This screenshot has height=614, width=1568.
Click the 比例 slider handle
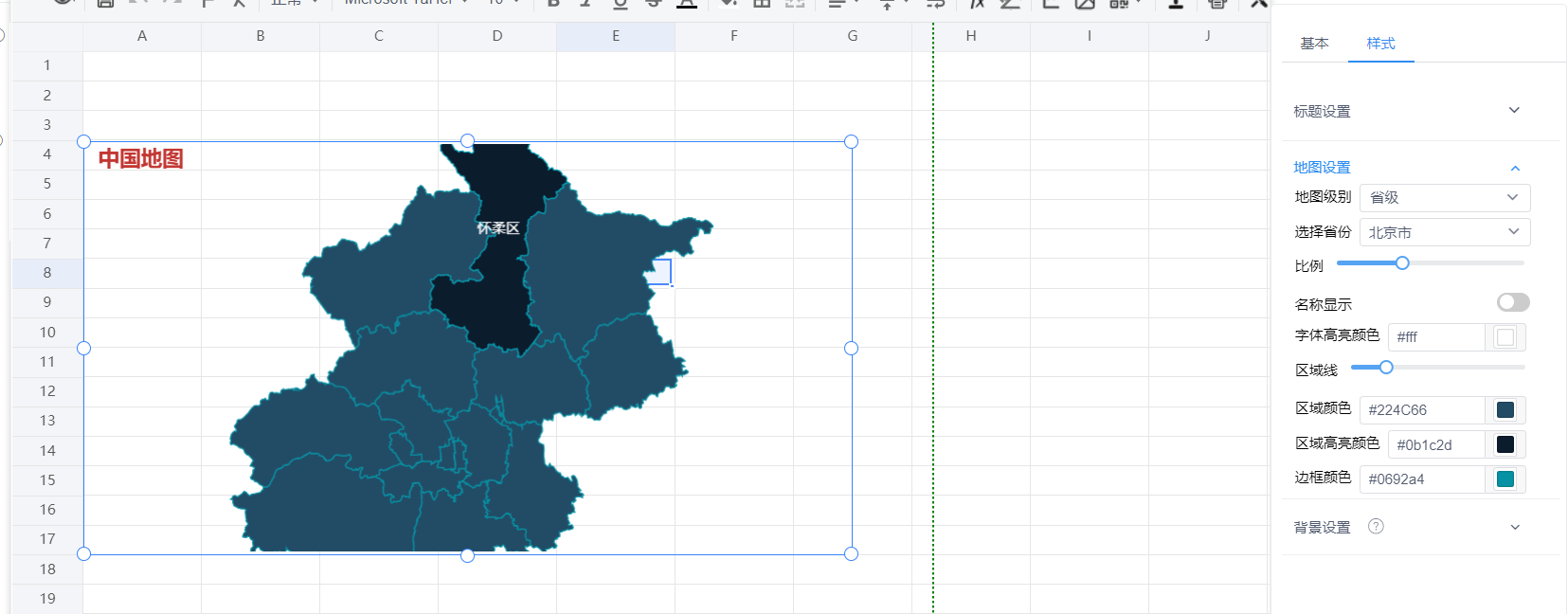point(1402,263)
